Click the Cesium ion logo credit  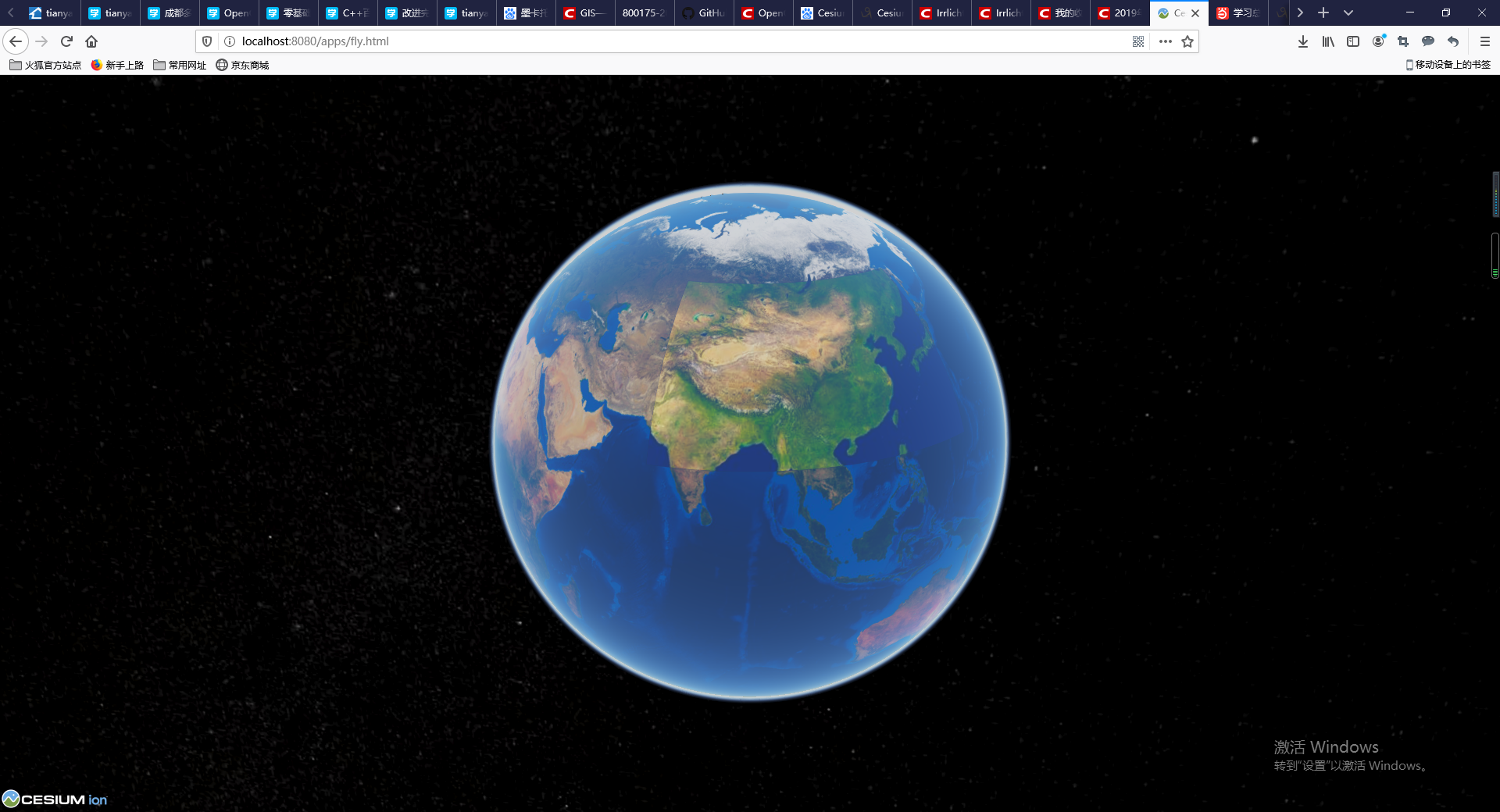(55, 799)
